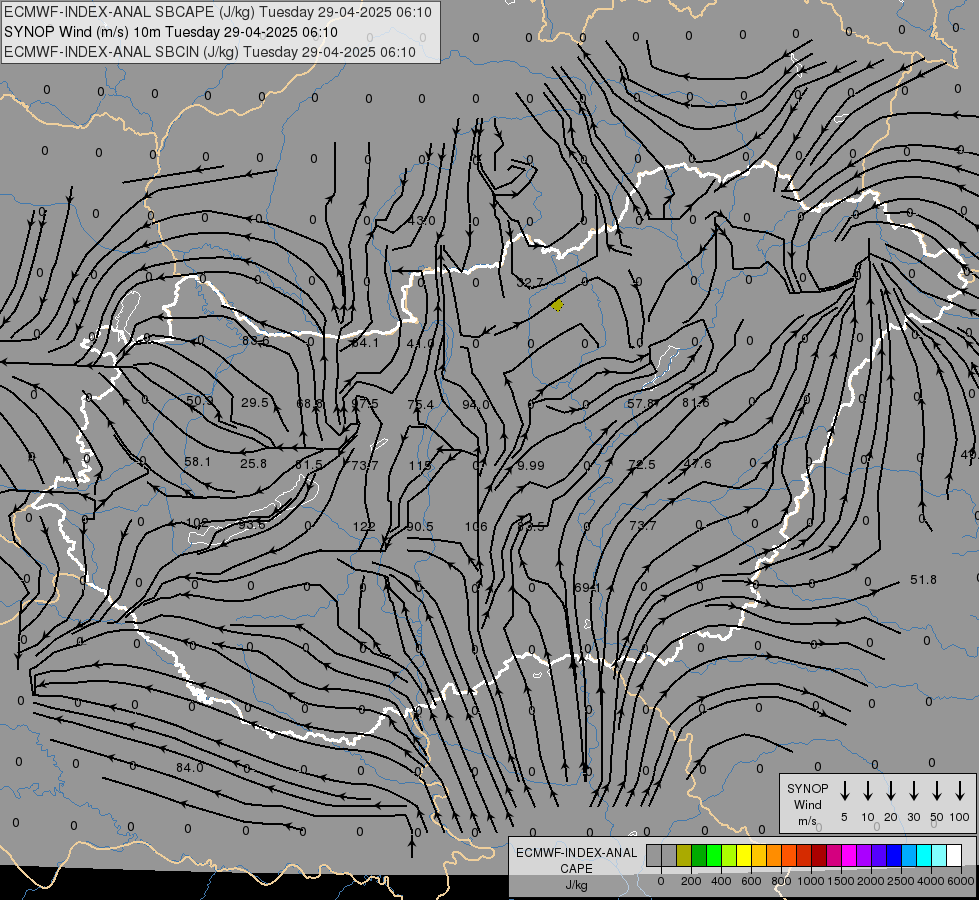
Task: Click the CAPE value 122 on map
Action: [x=364, y=527]
